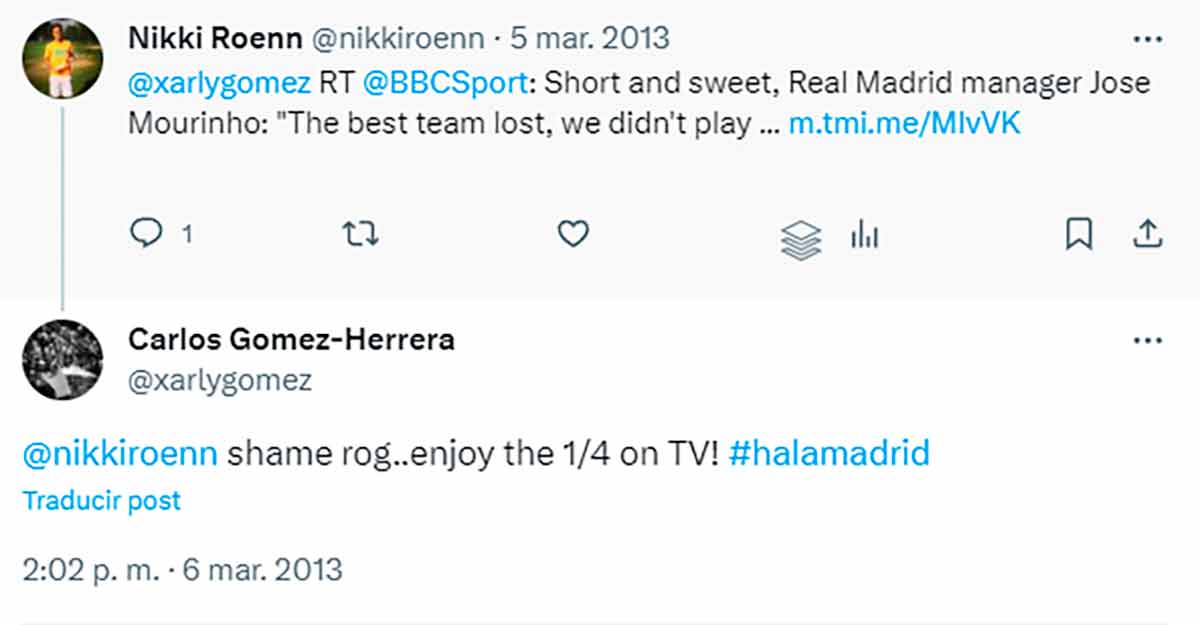
Task: Click Traducir post to translate
Action: [x=101, y=500]
